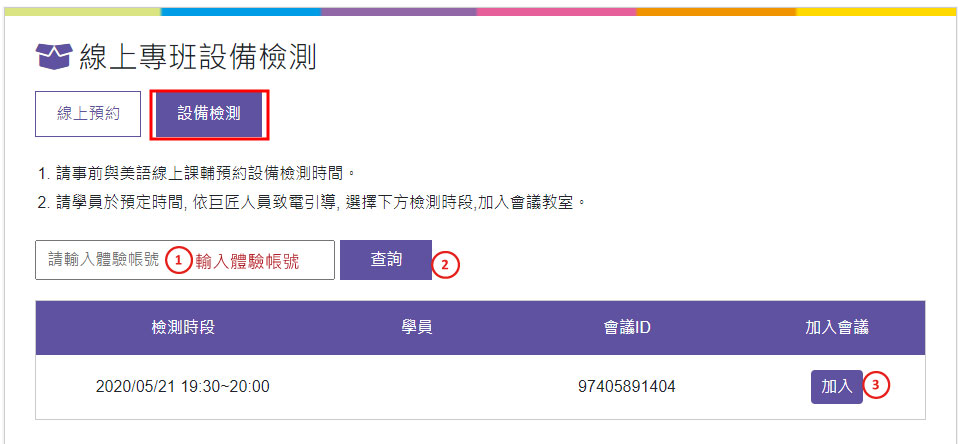Click the 會議ID column header
960x444 pixels.
click(x=626, y=328)
